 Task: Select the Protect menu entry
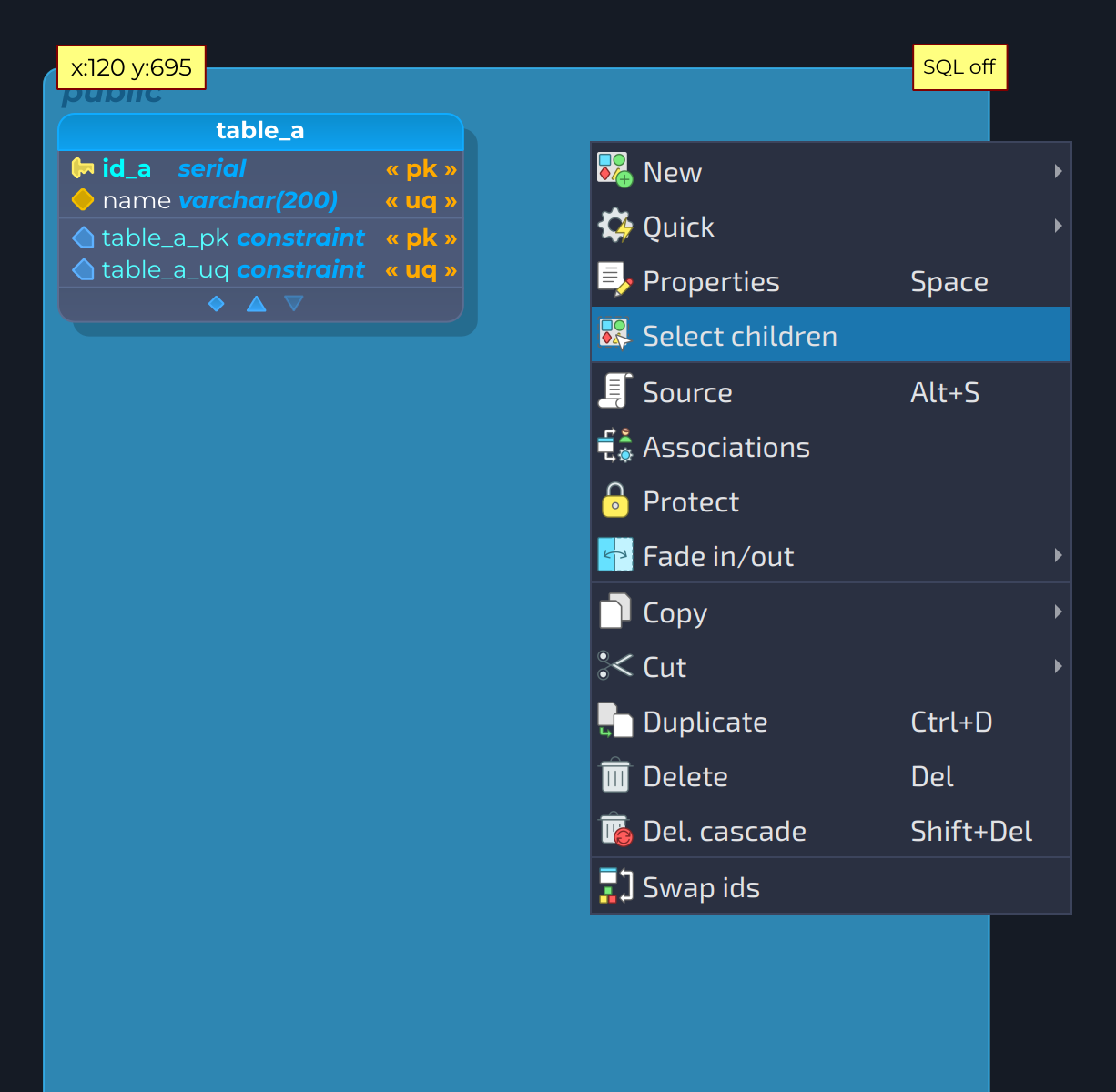coord(831,500)
